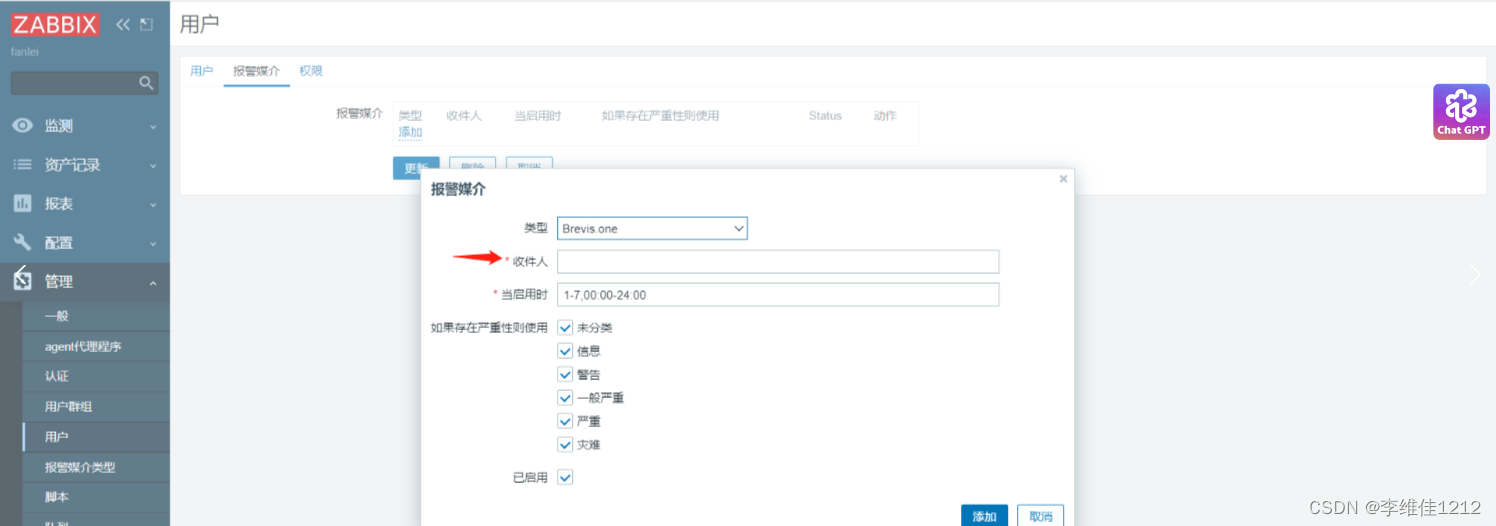Click the fanlei username text

point(25,51)
